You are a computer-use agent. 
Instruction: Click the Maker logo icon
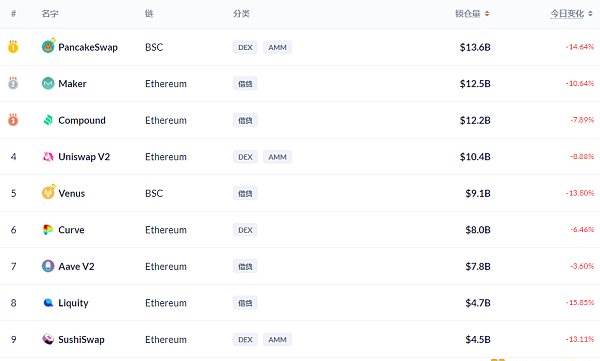tap(48, 83)
